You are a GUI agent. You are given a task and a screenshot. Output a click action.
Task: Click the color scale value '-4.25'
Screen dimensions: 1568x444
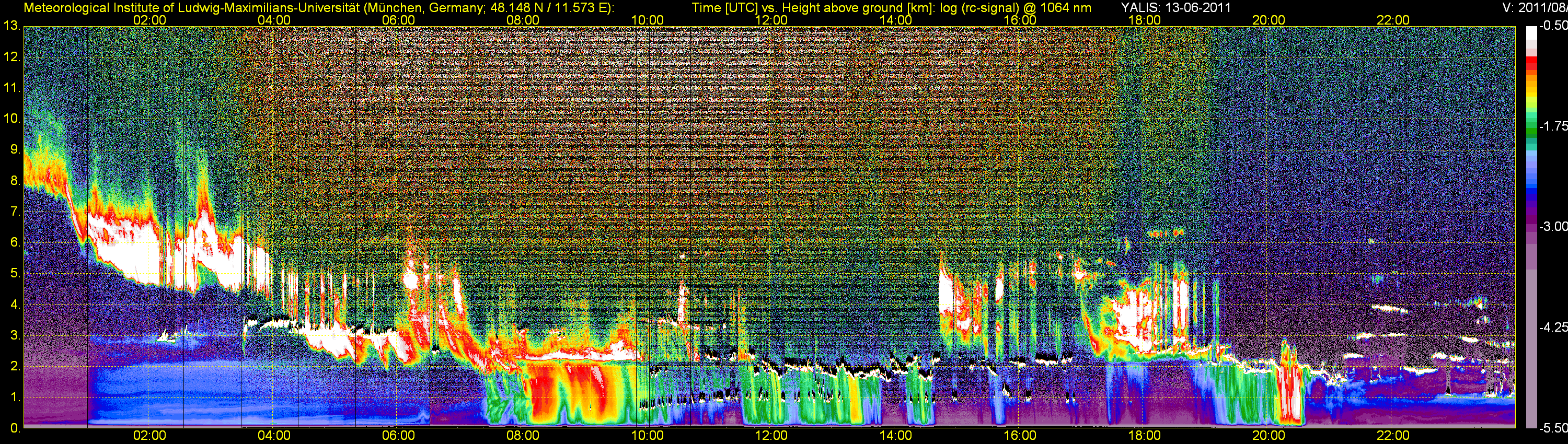click(x=1553, y=327)
